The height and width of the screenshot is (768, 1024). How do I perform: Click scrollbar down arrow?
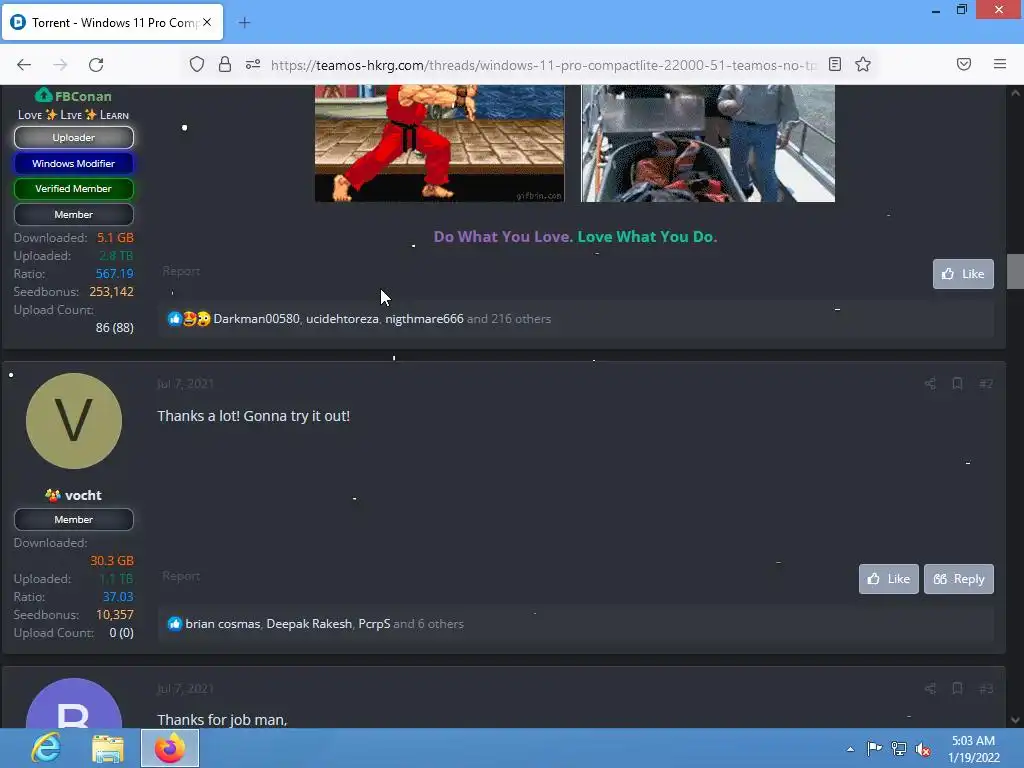click(x=1015, y=720)
